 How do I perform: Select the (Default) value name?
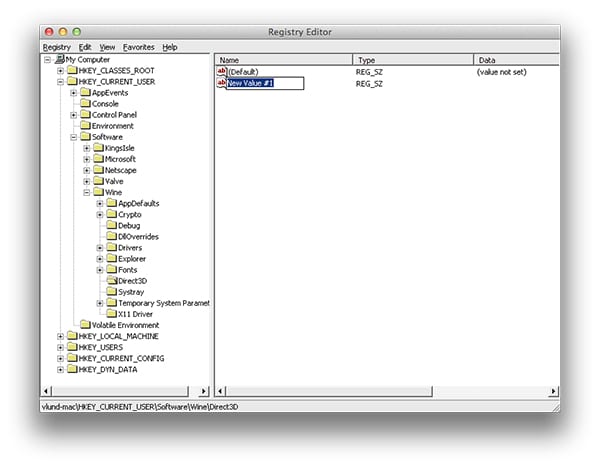pyautogui.click(x=243, y=72)
